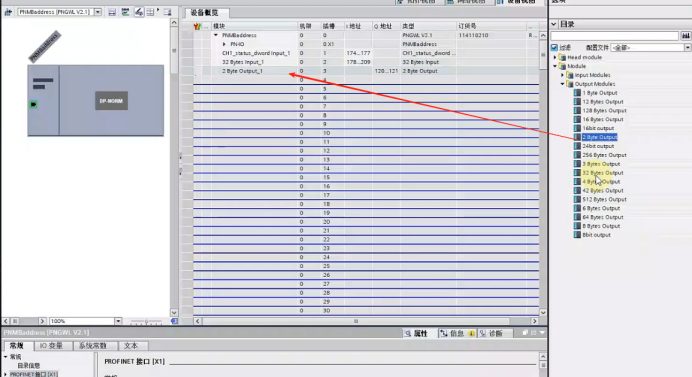Screen dimensions: 692x377
Task: Open the 配置文件 profile dropdown
Action: click(x=688, y=47)
